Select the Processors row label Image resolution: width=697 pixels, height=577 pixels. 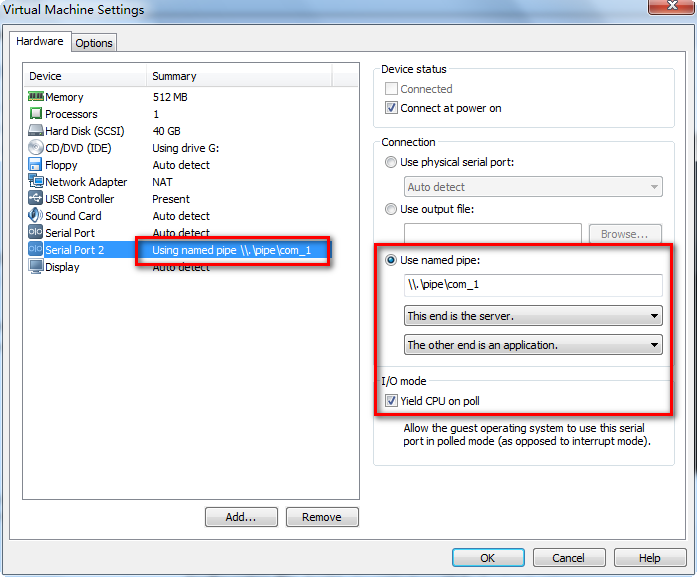coord(71,114)
